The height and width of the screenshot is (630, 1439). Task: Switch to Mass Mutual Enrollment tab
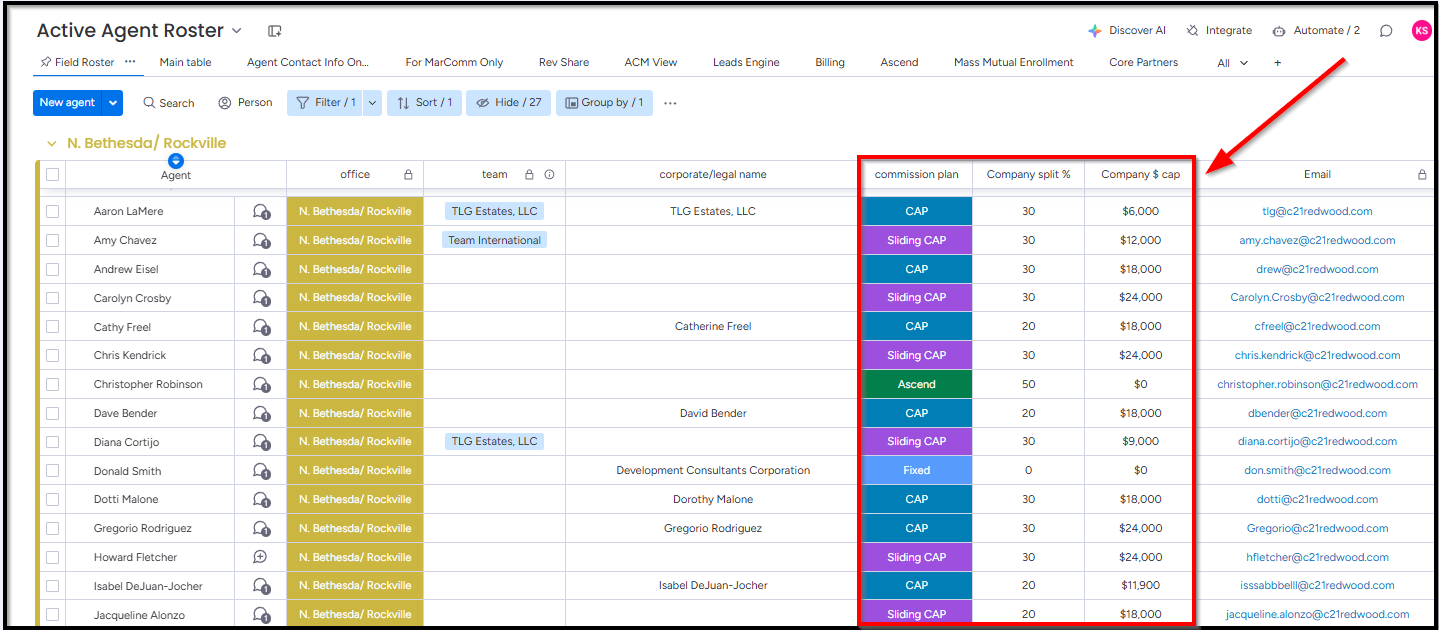pos(1014,62)
